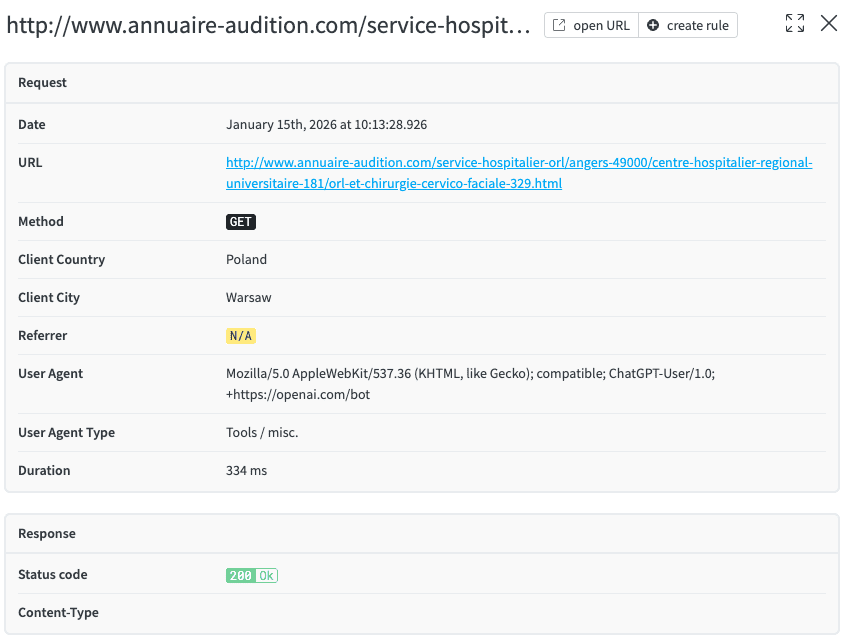Select the Client Country value Poland
845x638 pixels.
pos(246,259)
